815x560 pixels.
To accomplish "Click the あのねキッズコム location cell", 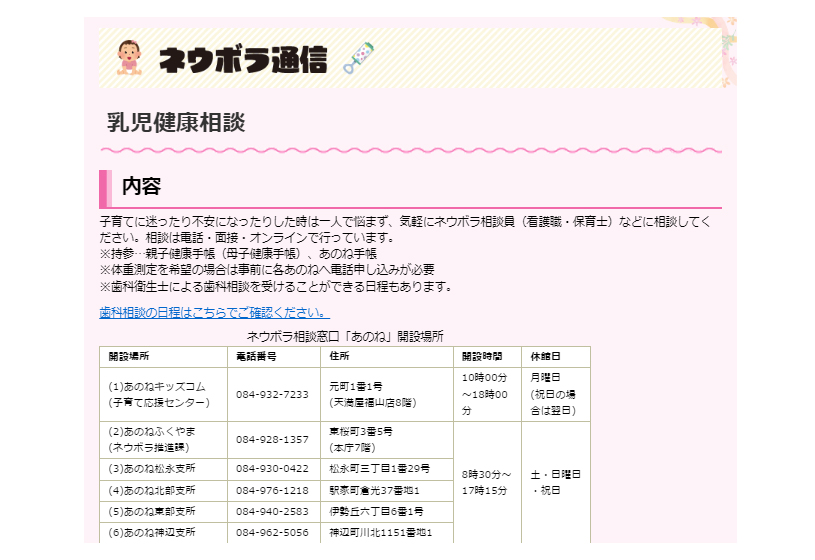I will coord(158,394).
